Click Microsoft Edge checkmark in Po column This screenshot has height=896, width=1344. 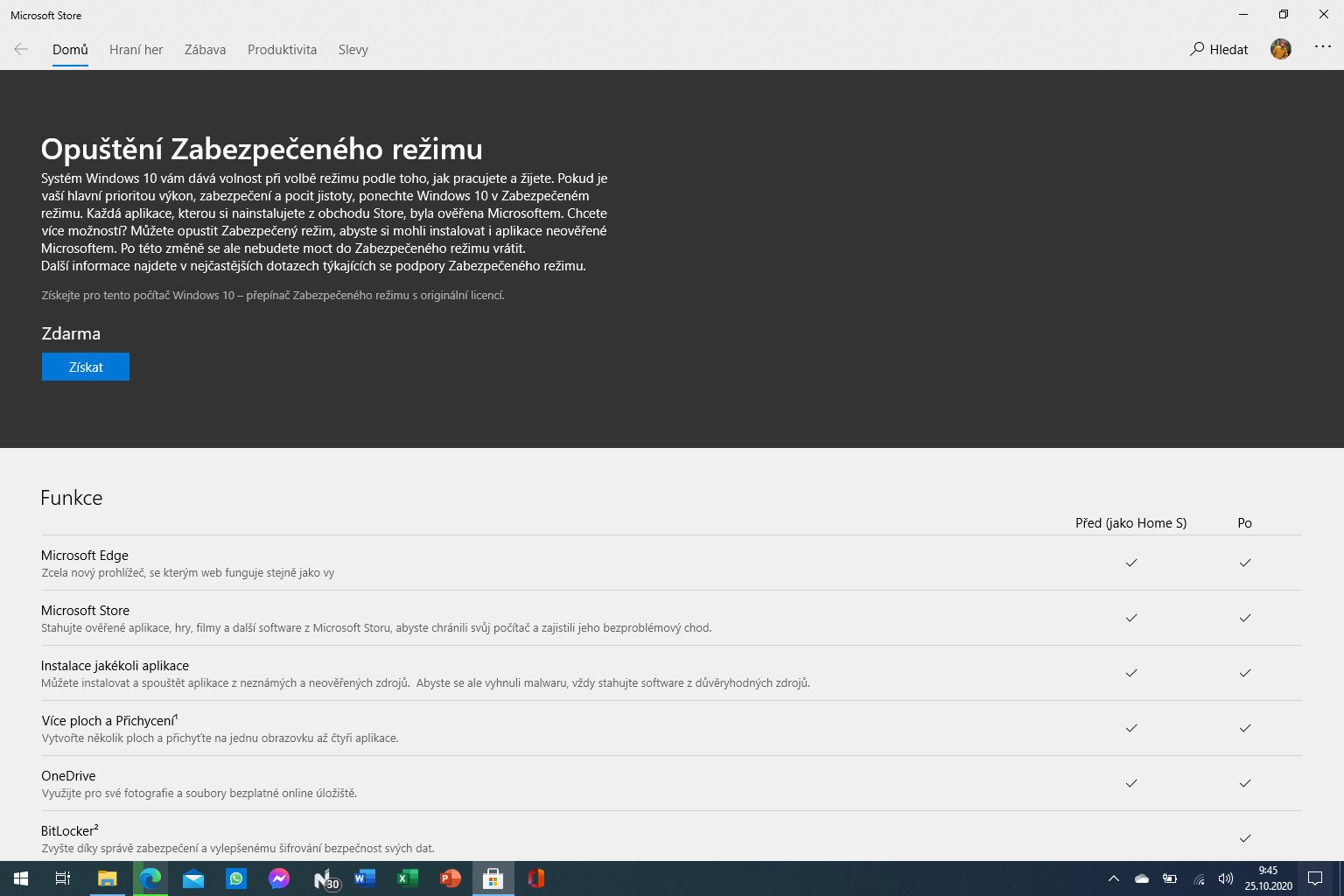click(x=1245, y=563)
